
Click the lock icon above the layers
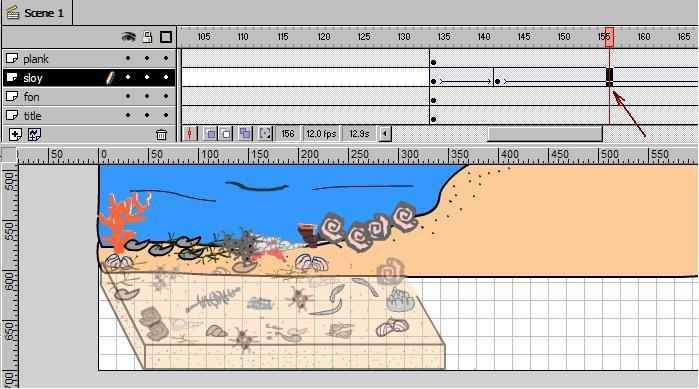coord(147,37)
